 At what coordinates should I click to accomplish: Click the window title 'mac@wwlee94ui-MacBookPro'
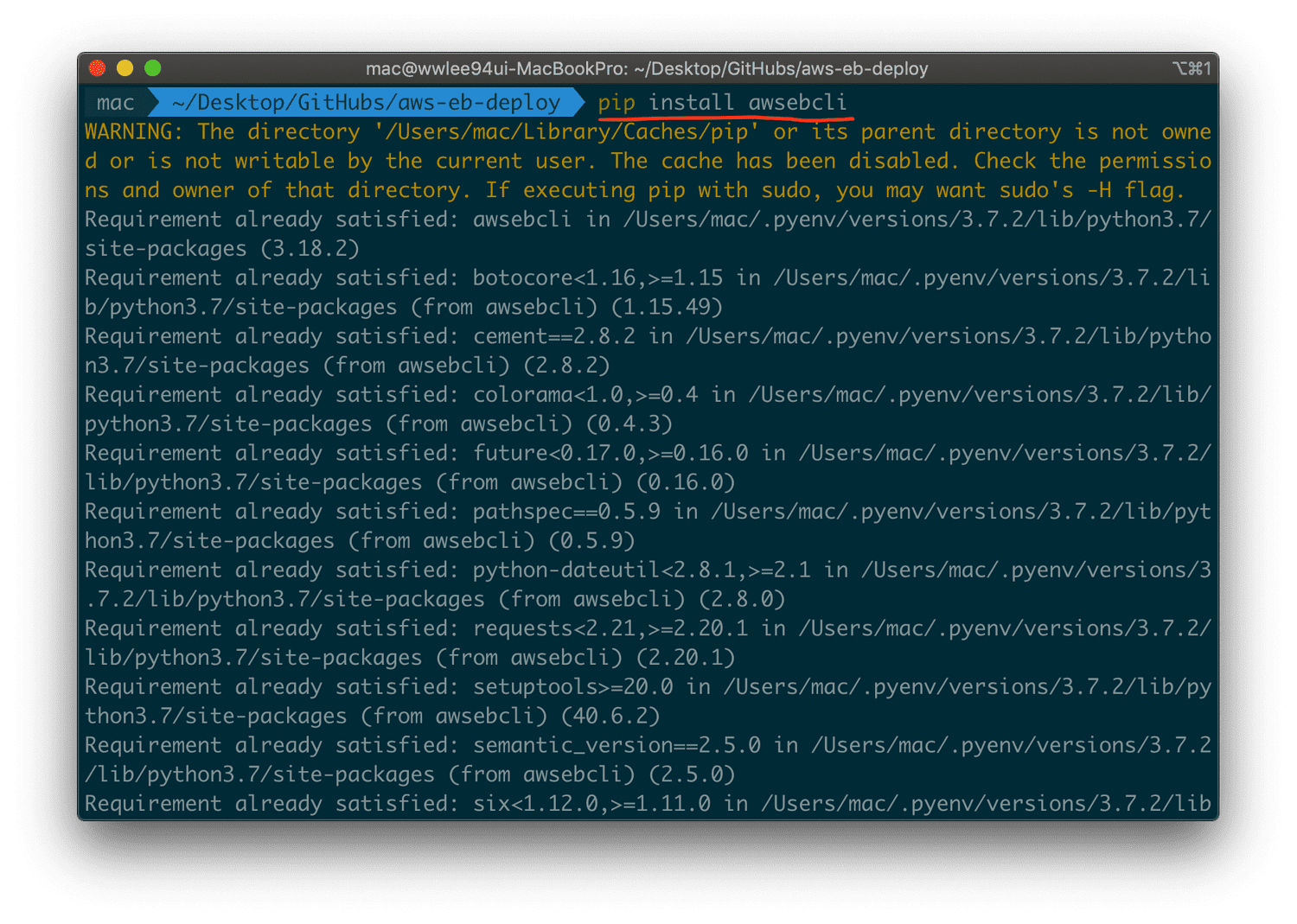[496, 68]
